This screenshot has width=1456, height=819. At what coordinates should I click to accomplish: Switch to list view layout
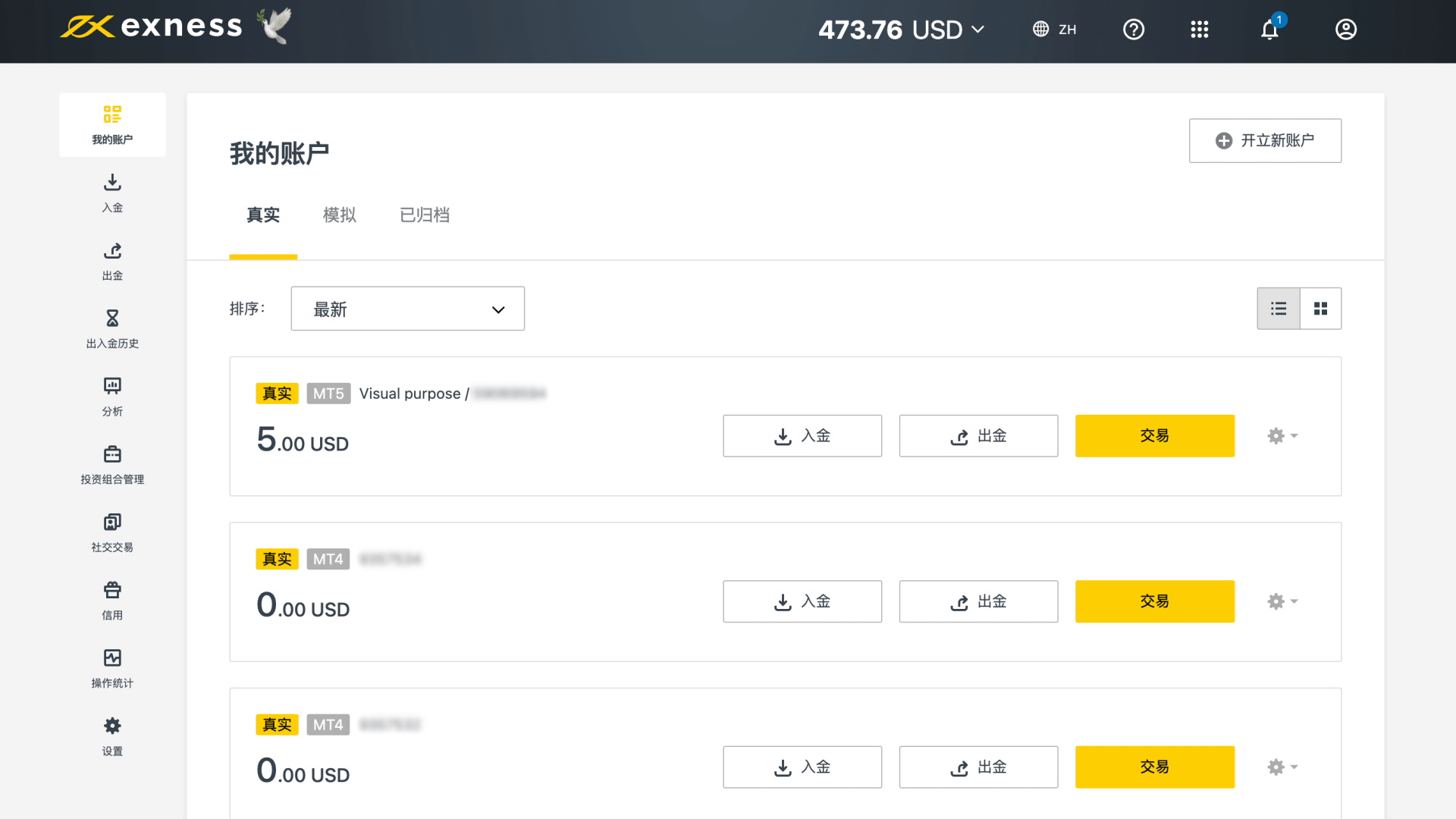click(x=1279, y=309)
